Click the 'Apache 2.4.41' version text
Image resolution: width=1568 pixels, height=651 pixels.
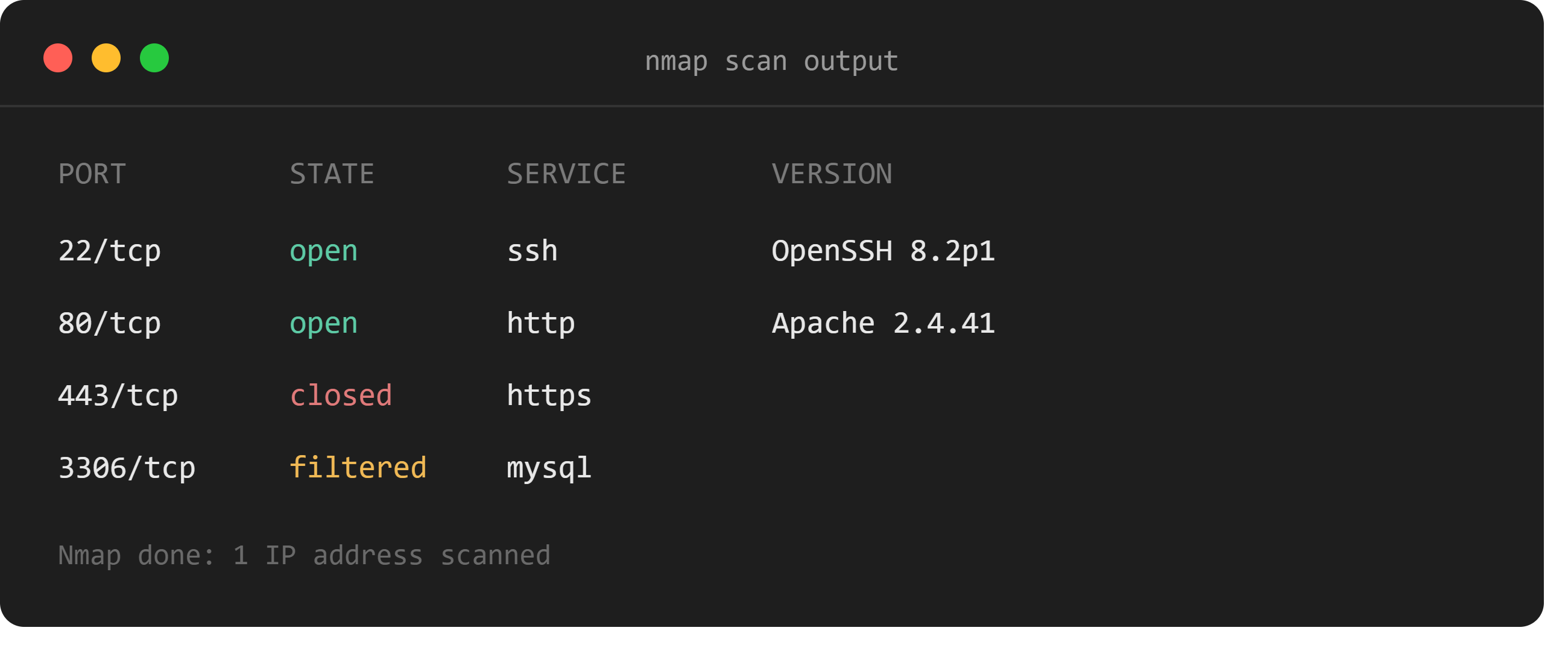tap(884, 324)
